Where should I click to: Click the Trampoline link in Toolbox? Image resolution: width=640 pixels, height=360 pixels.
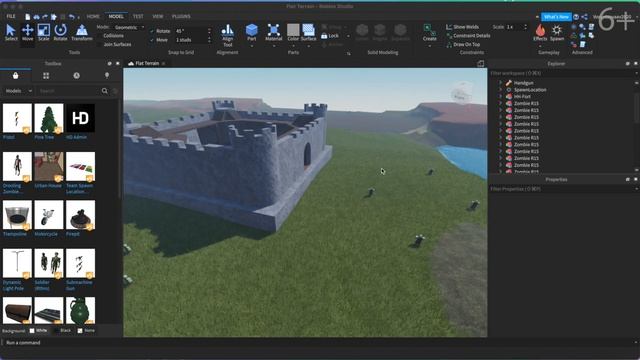click(15, 234)
